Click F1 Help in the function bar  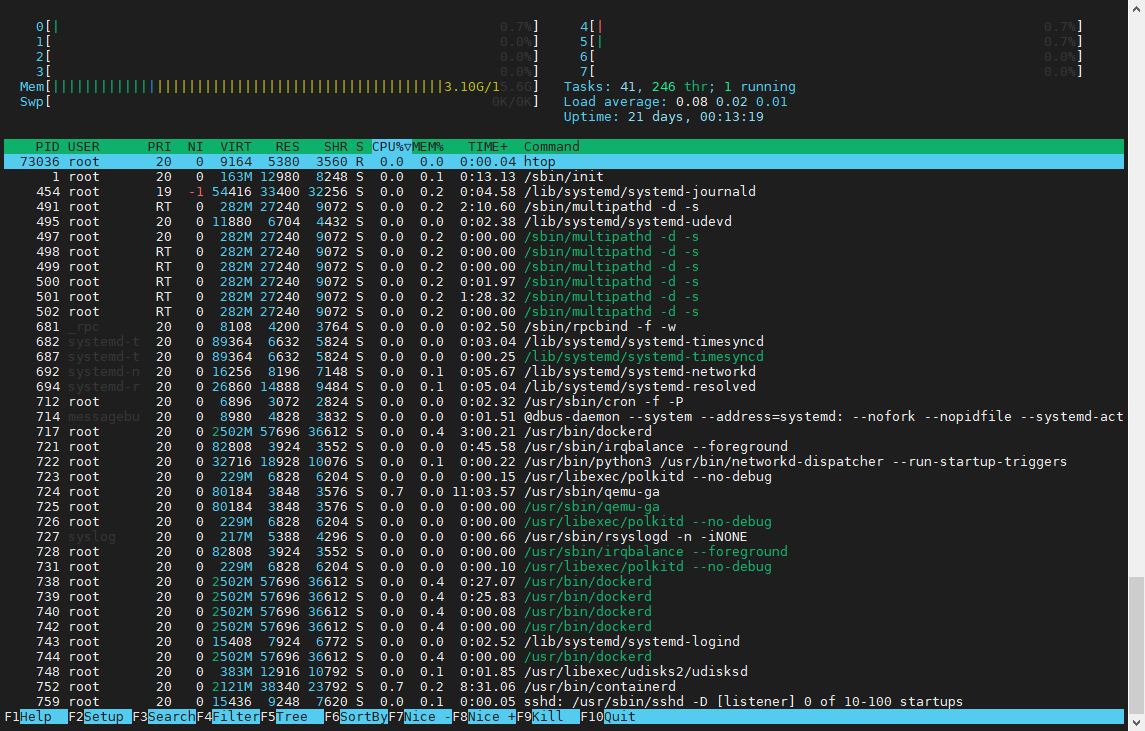click(36, 717)
